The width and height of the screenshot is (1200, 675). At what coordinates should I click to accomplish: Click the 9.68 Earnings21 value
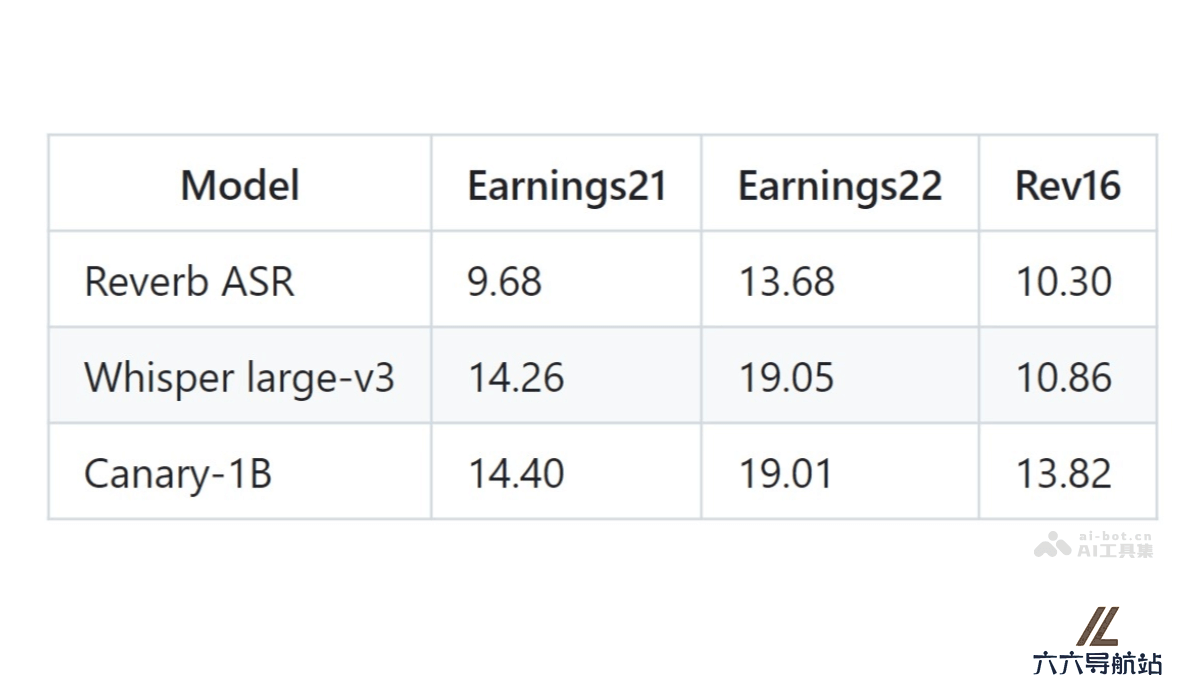coord(505,281)
